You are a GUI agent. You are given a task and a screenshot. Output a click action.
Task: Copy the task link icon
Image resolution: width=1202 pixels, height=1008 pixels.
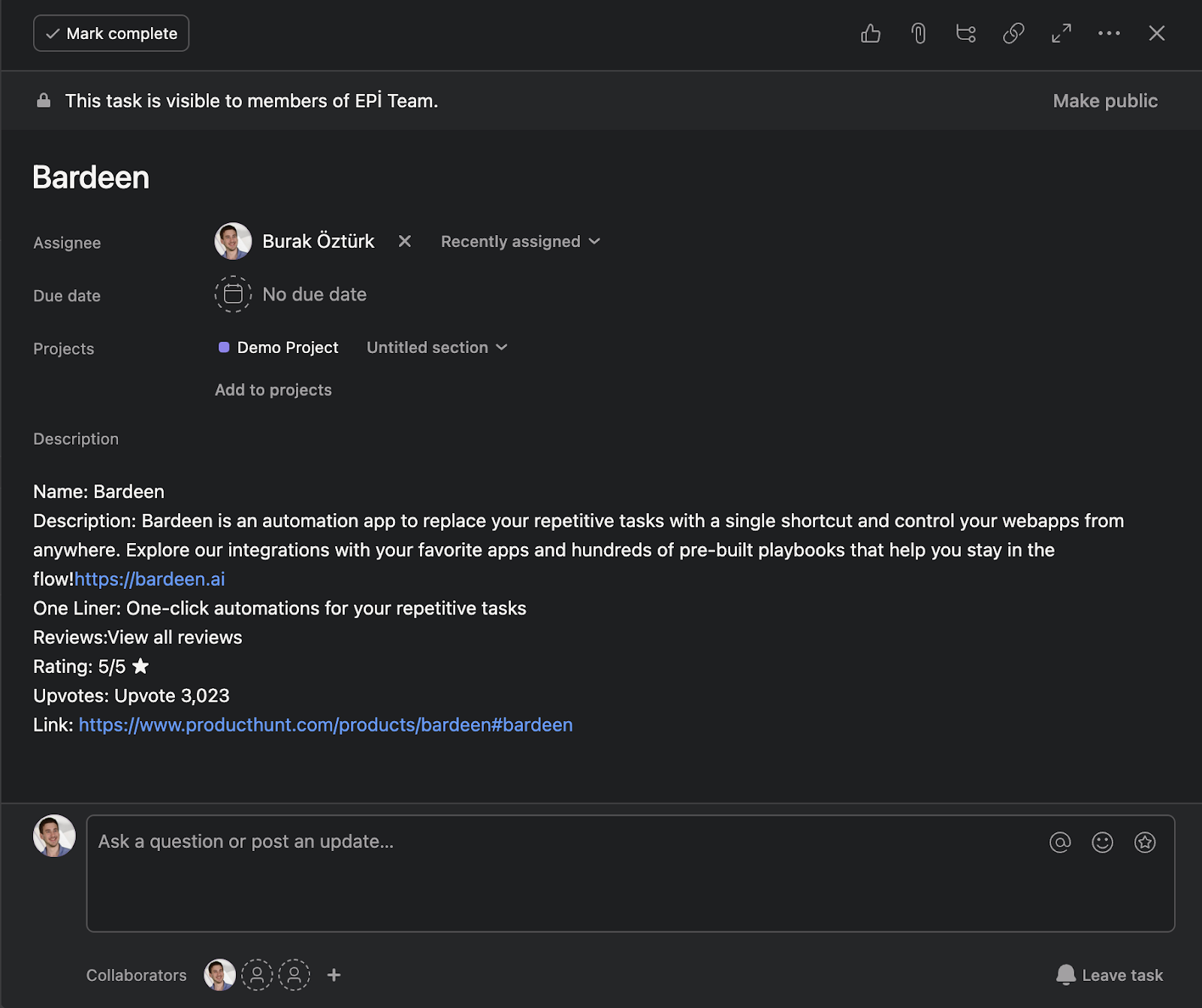point(1013,33)
